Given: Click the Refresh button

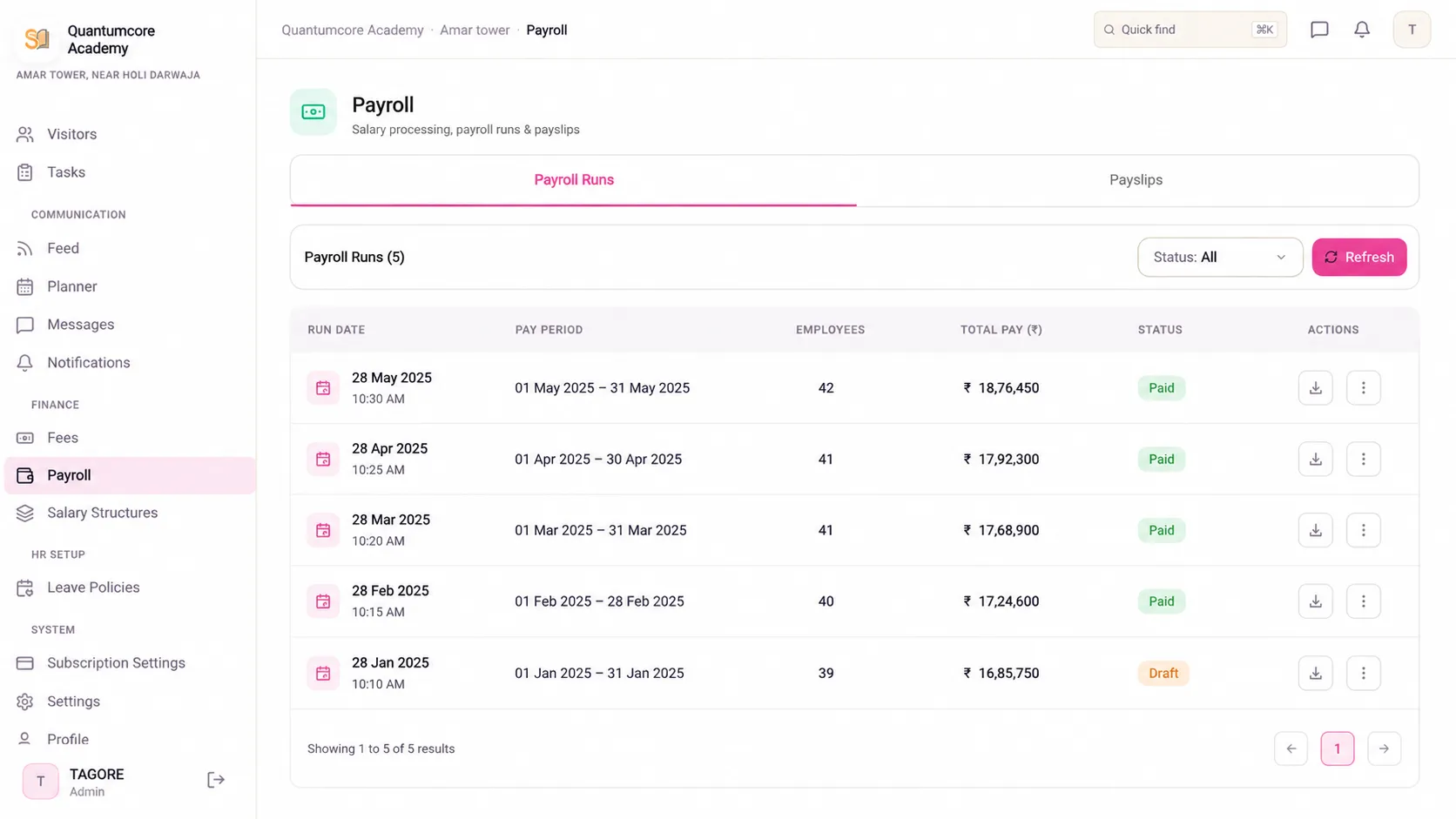Looking at the screenshot, I should (1358, 258).
